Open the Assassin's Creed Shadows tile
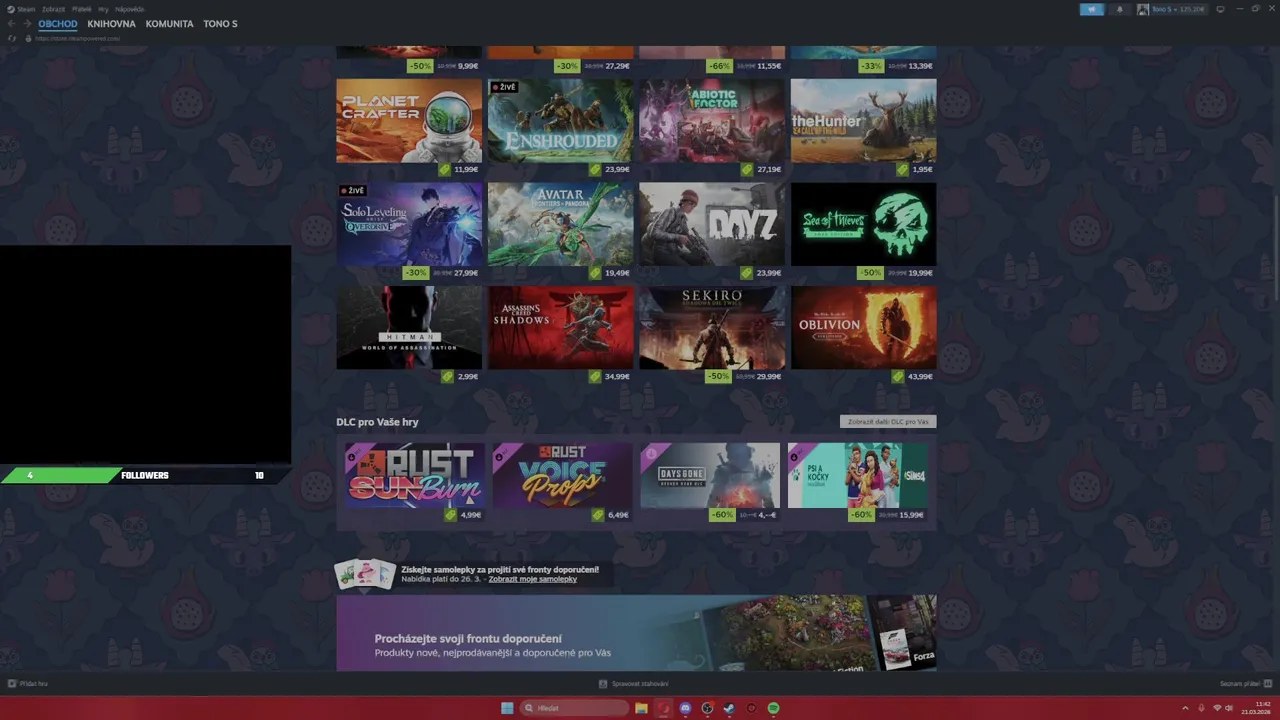Image resolution: width=1280 pixels, height=720 pixels. pos(561,328)
